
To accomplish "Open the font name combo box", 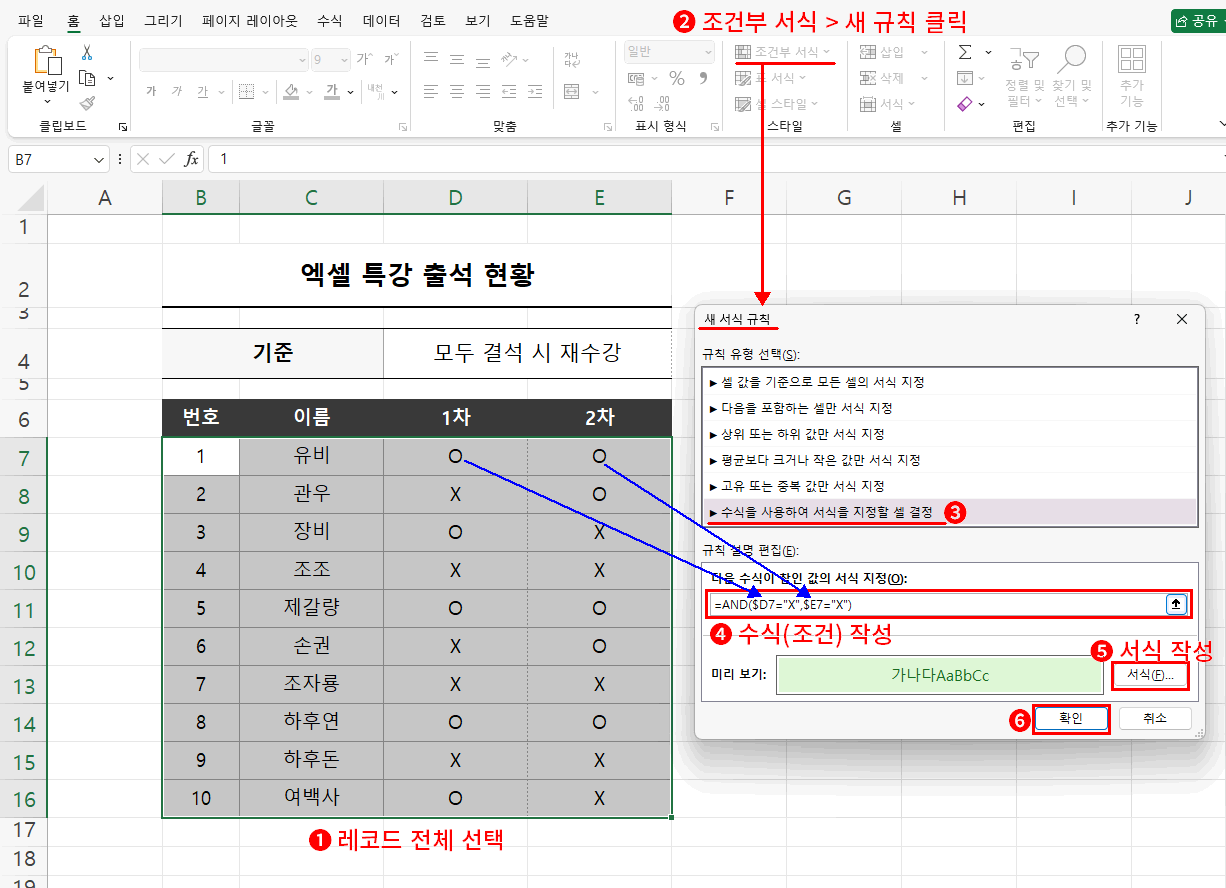I will pyautogui.click(x=223, y=60).
